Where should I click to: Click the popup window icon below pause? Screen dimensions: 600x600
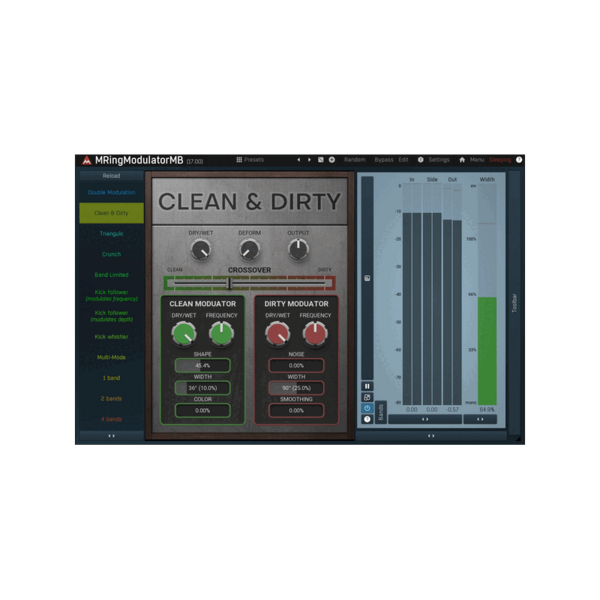tap(367, 397)
